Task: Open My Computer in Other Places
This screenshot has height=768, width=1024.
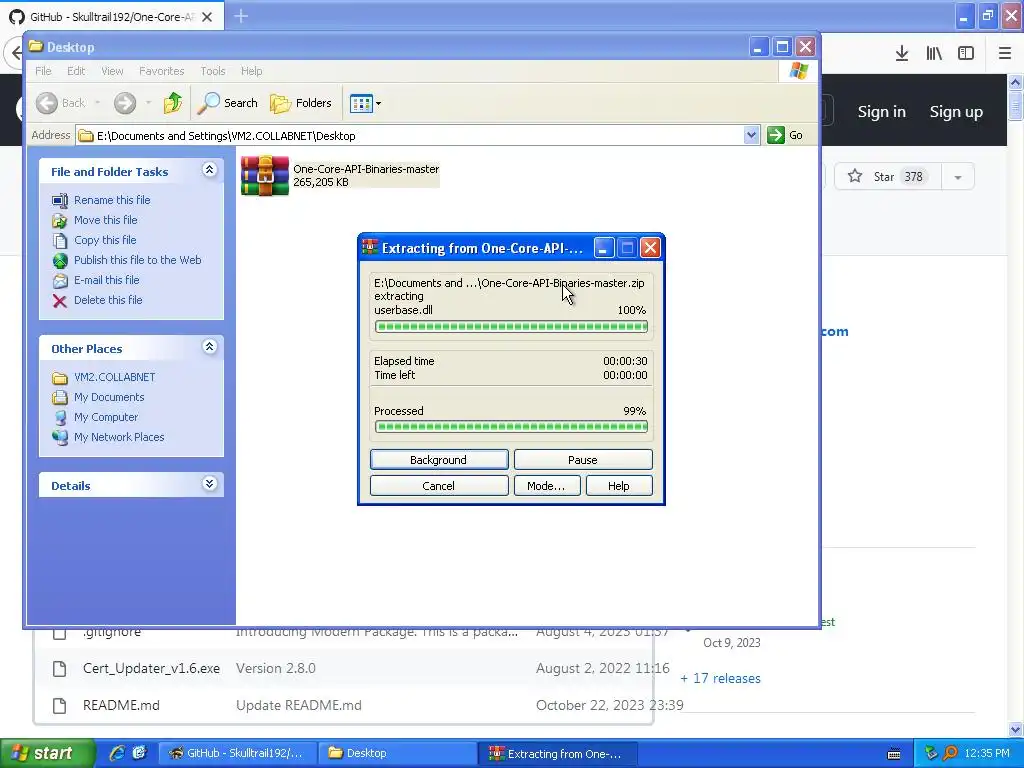Action: click(106, 417)
